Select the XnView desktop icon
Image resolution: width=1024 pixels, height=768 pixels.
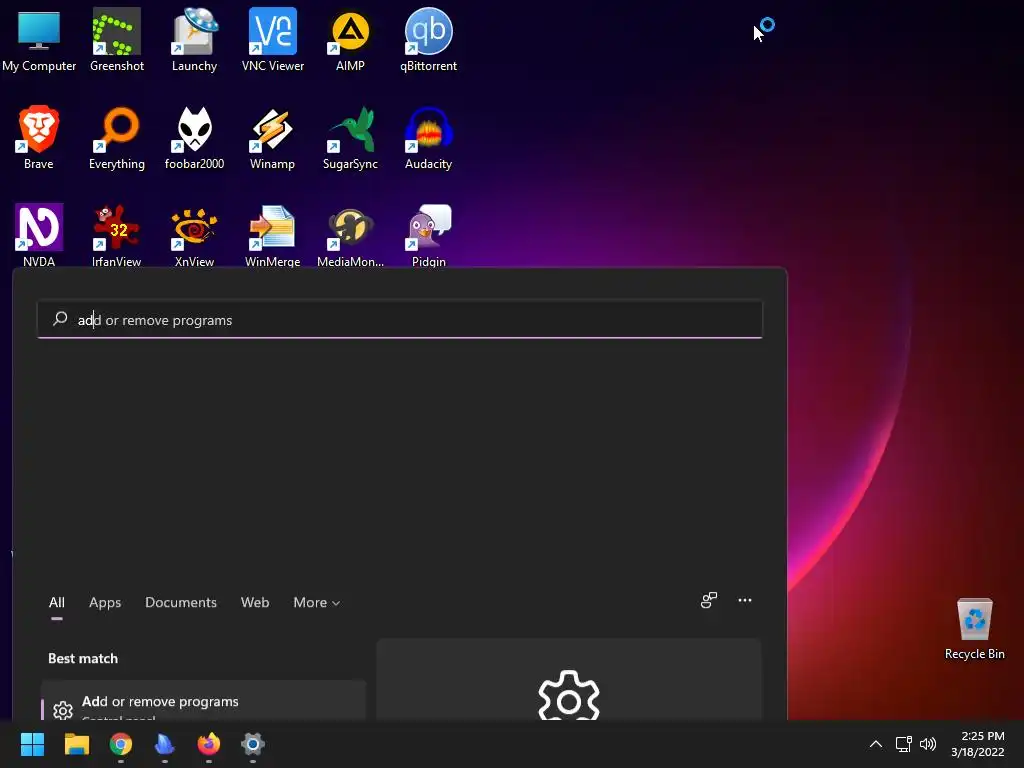(195, 235)
